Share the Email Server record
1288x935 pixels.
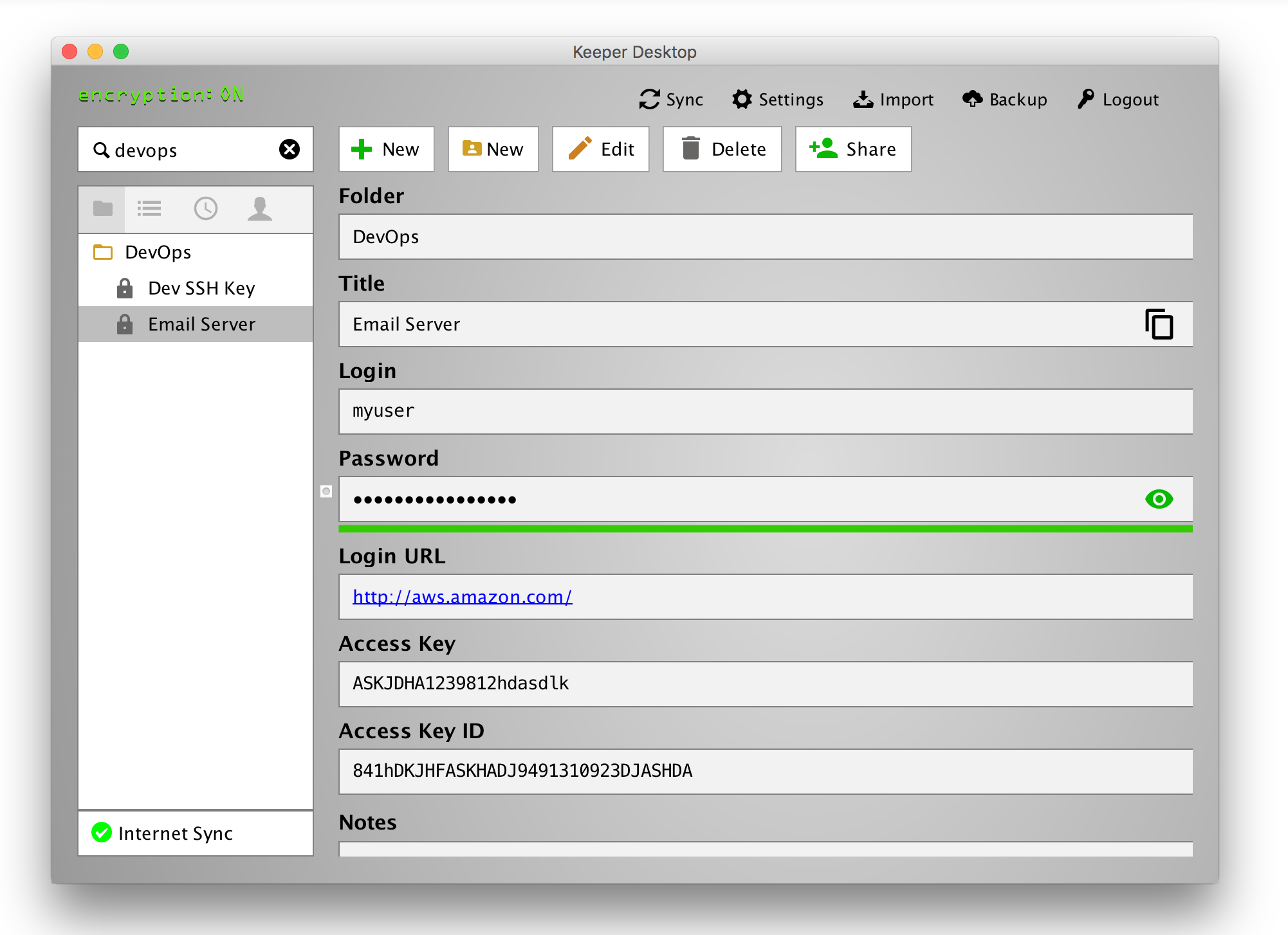click(x=853, y=149)
